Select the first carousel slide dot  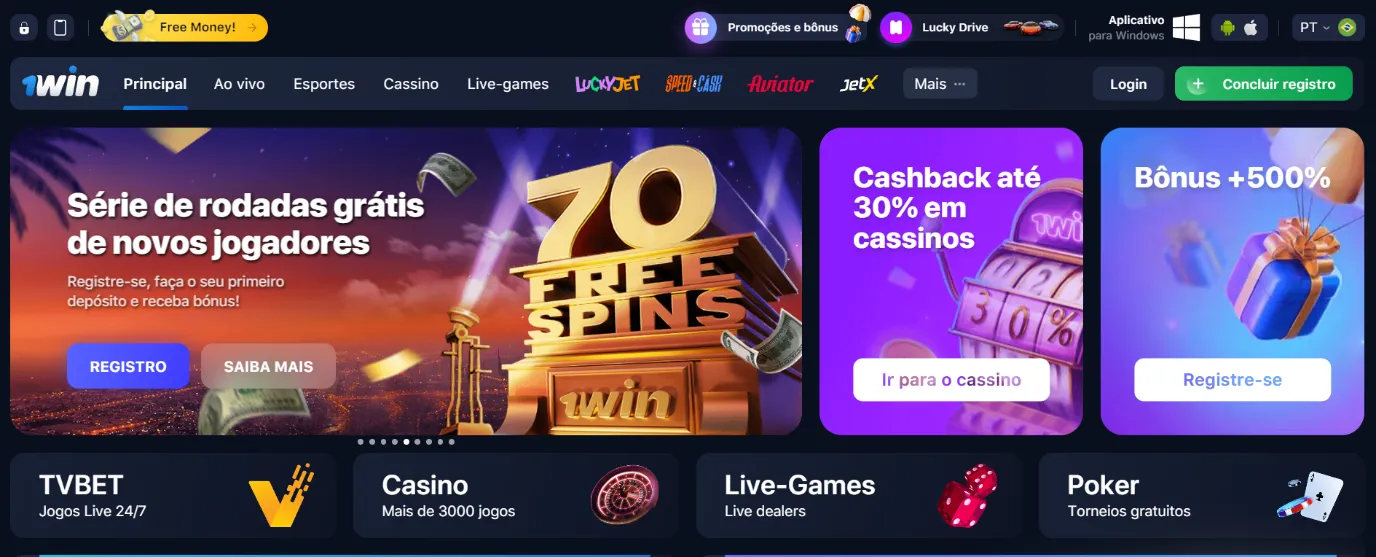point(361,441)
